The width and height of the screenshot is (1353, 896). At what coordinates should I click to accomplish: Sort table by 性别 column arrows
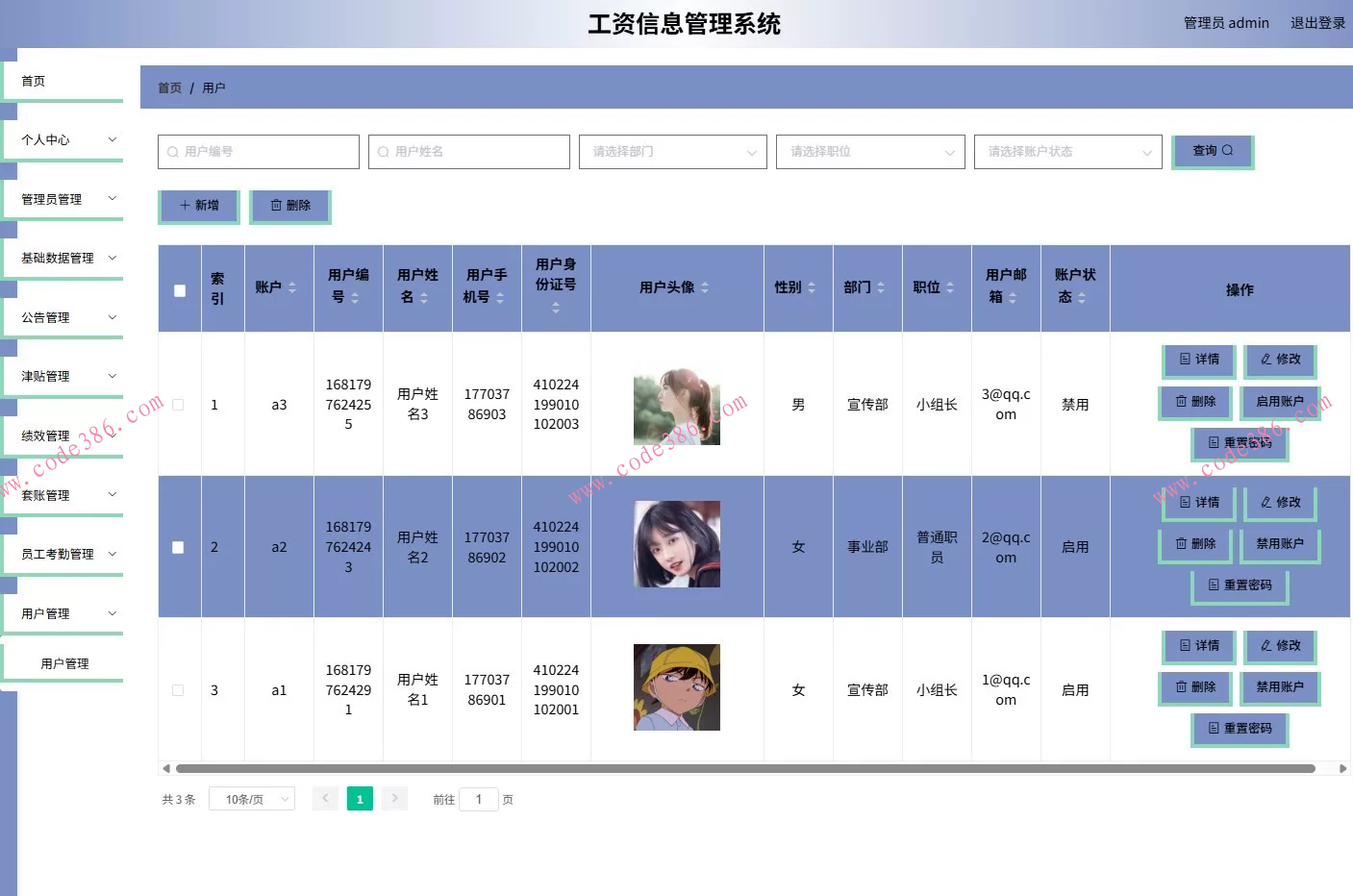(x=812, y=287)
